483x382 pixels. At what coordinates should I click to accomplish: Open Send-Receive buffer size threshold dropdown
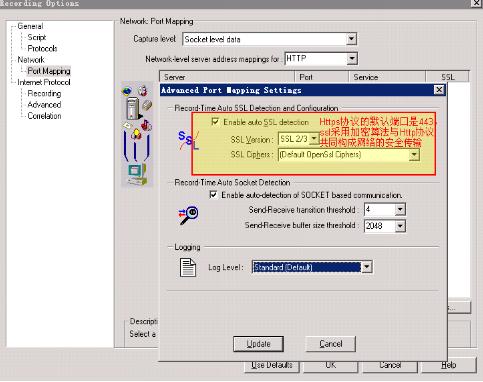(x=400, y=226)
